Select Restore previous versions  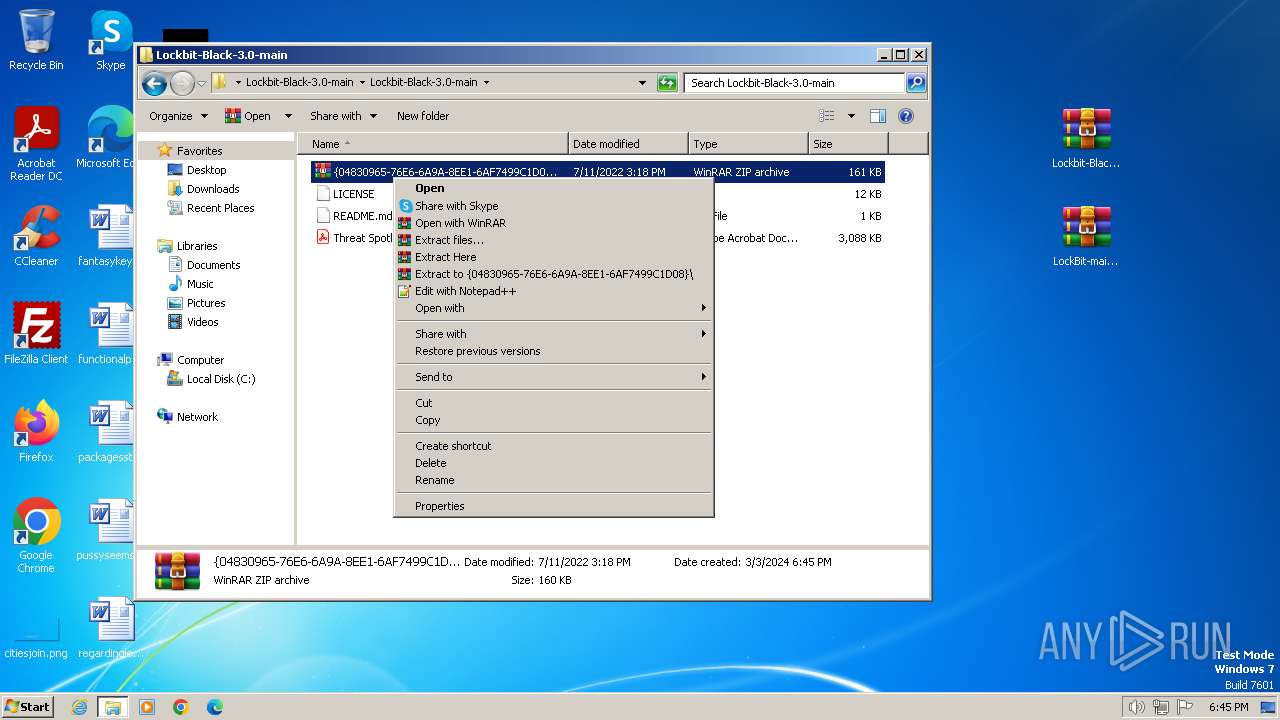pyautogui.click(x=554, y=351)
